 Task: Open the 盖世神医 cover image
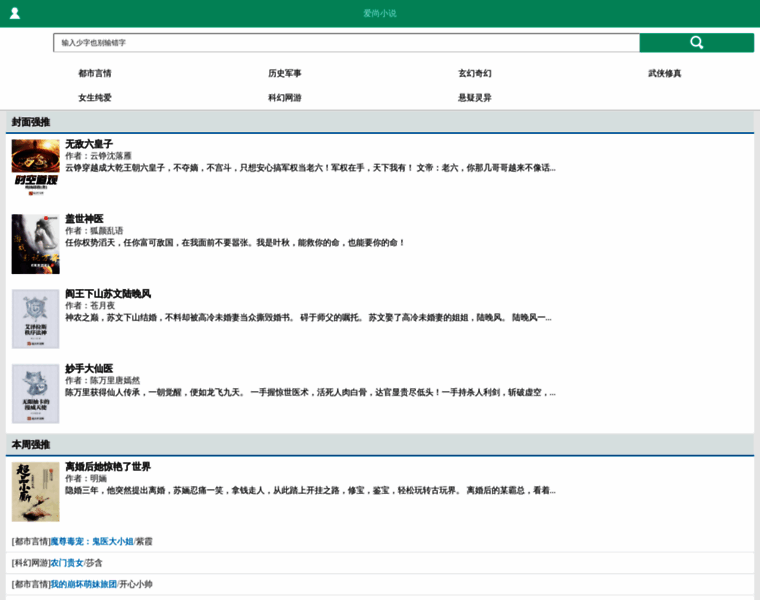point(36,244)
